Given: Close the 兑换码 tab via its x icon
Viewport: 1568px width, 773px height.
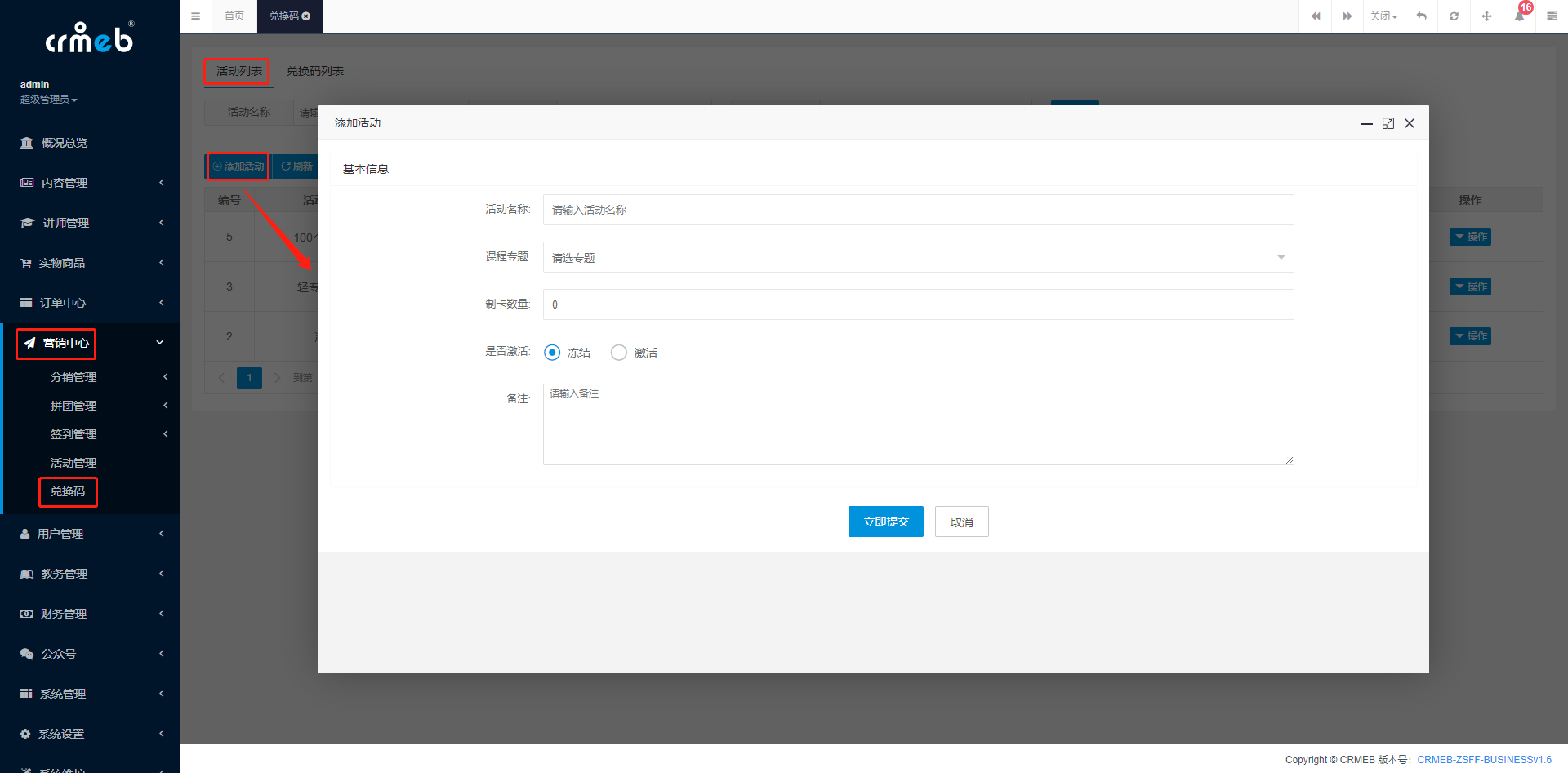Looking at the screenshot, I should point(306,16).
